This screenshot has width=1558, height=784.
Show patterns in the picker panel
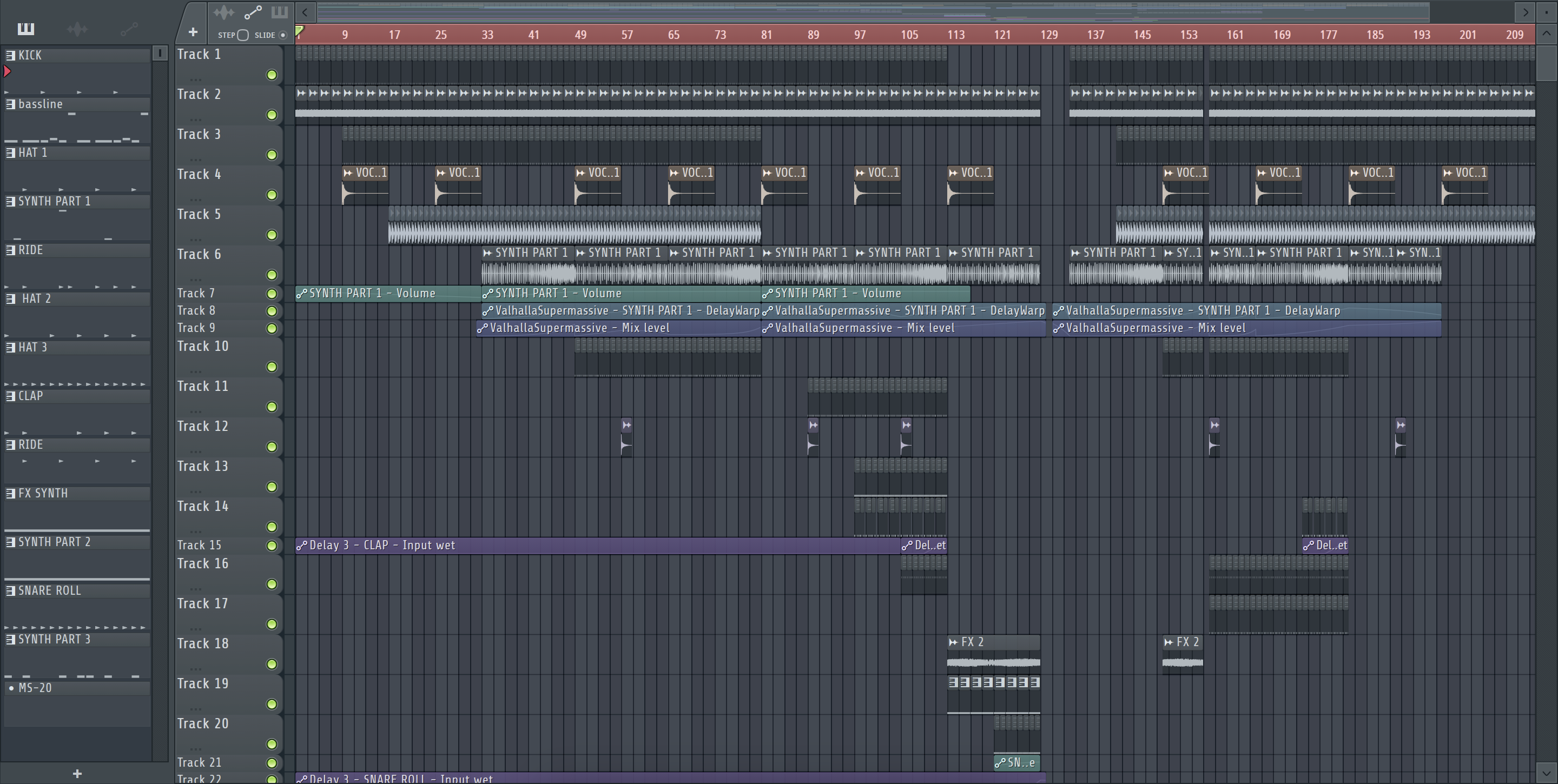[26, 29]
